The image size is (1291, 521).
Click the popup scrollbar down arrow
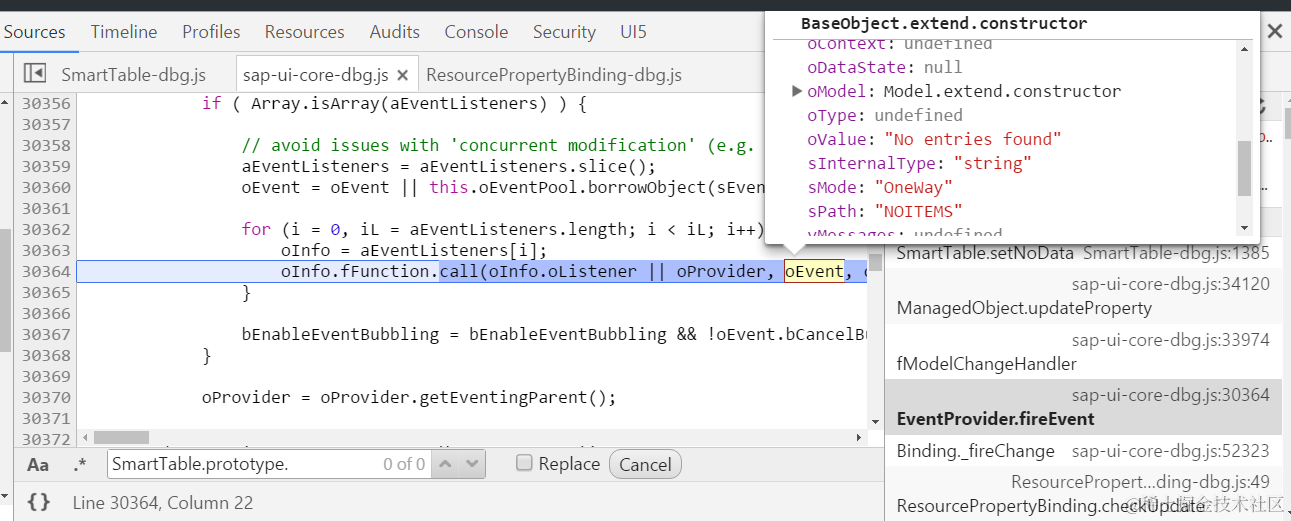[x=1244, y=228]
